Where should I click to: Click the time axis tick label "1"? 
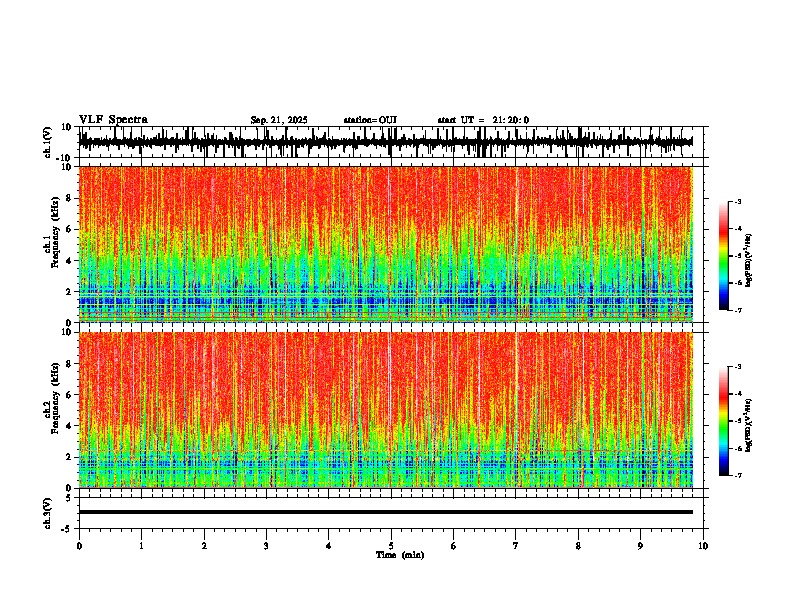[x=141, y=546]
